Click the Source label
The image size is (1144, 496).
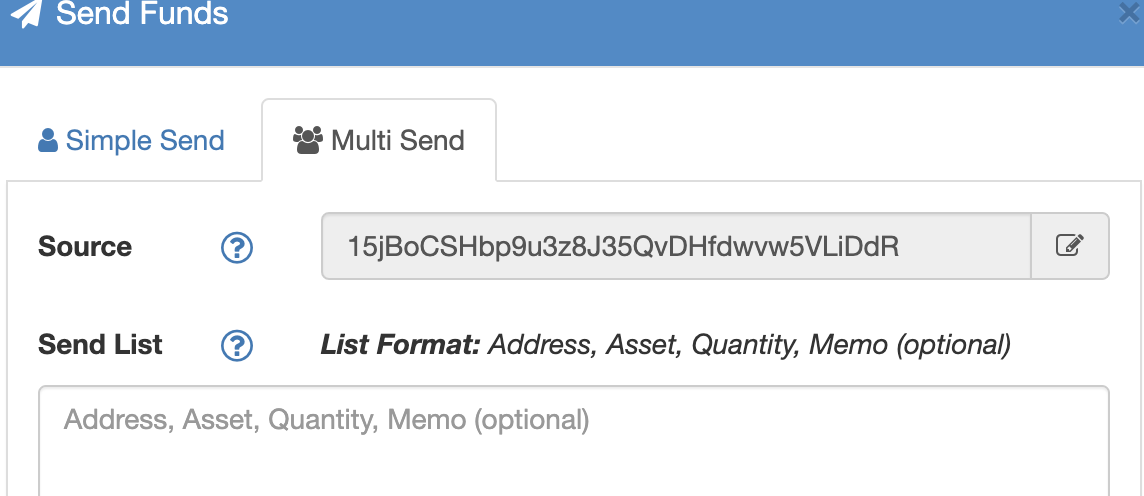point(85,247)
